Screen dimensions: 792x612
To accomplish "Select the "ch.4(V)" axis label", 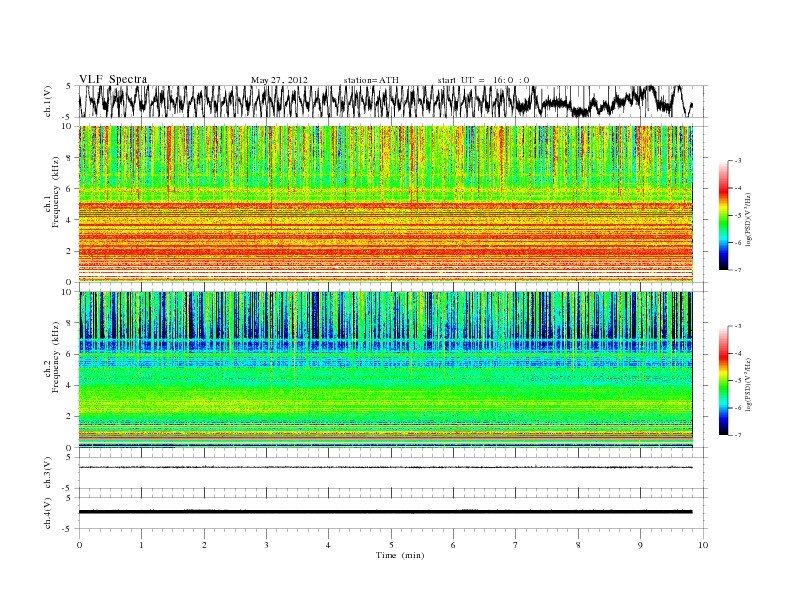I will pos(47,513).
